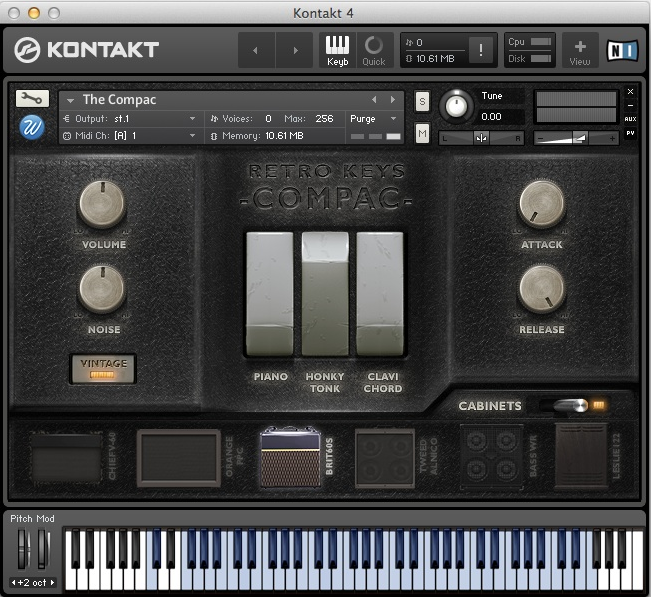
Task: Open the Midi Ch dropdown
Action: [x=130, y=136]
